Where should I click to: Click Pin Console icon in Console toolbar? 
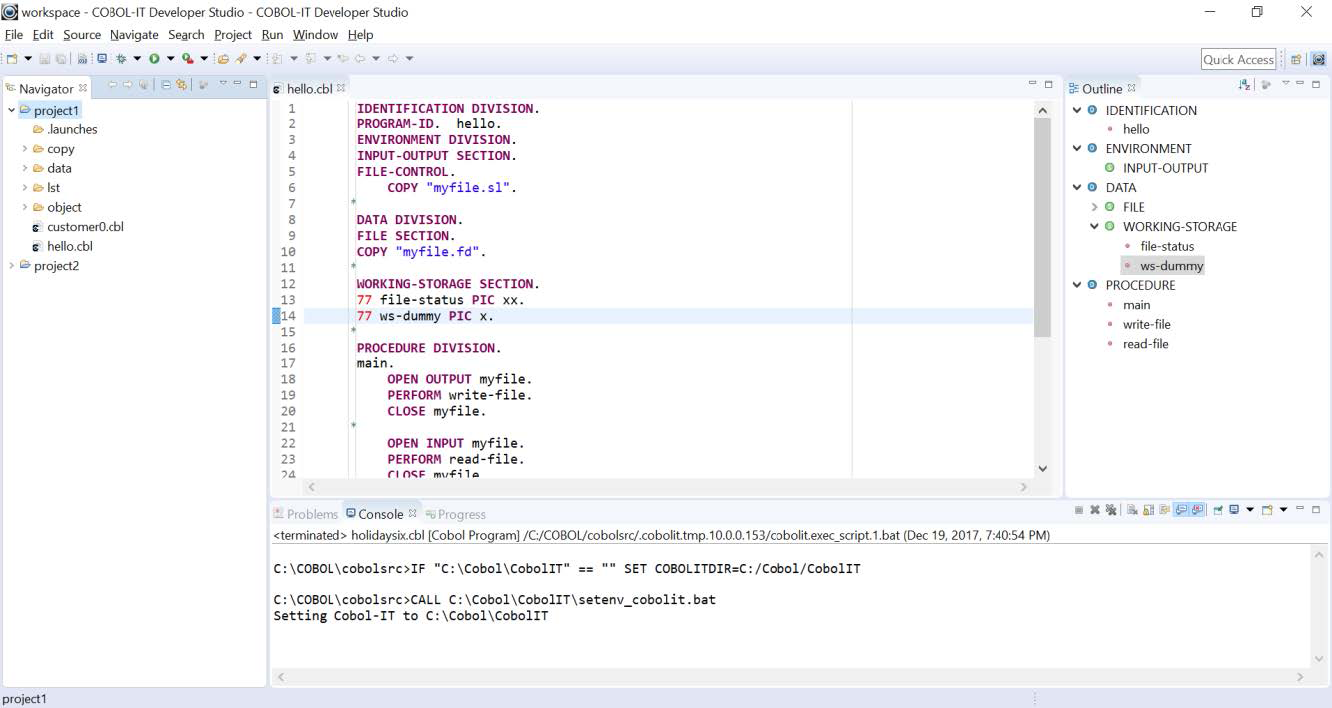coord(1217,510)
